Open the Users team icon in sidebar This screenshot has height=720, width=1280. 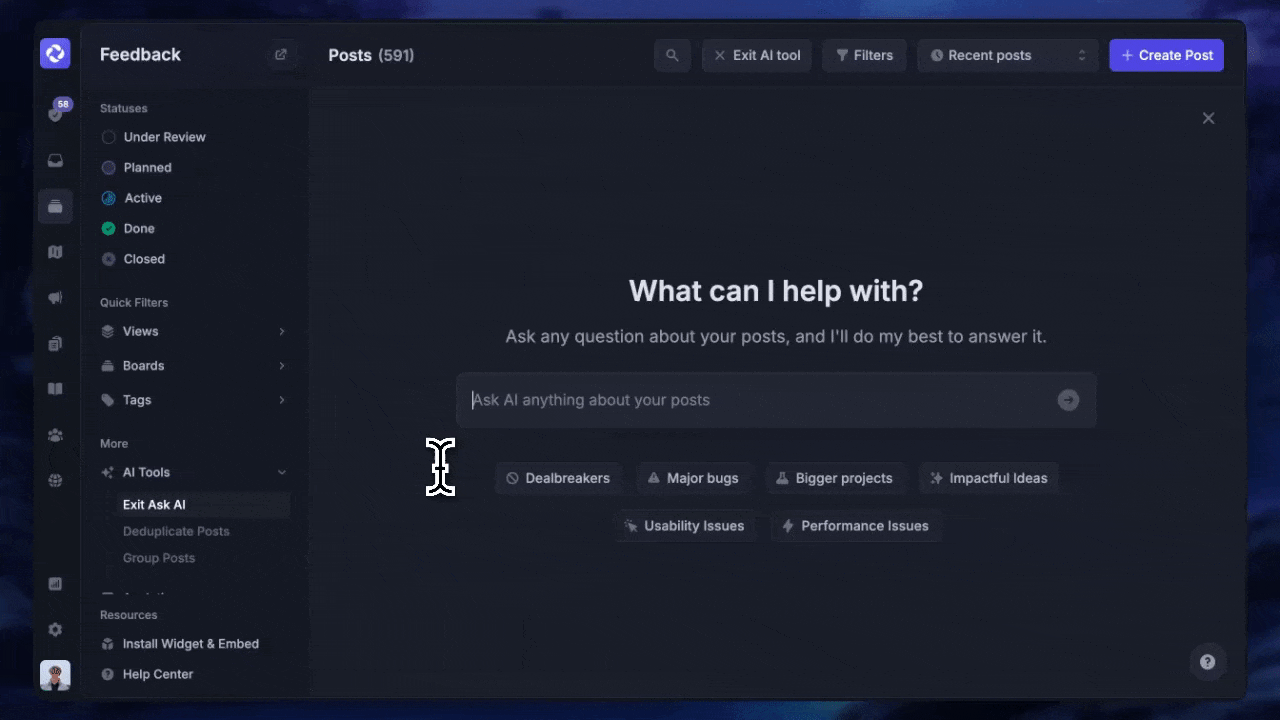pyautogui.click(x=55, y=434)
